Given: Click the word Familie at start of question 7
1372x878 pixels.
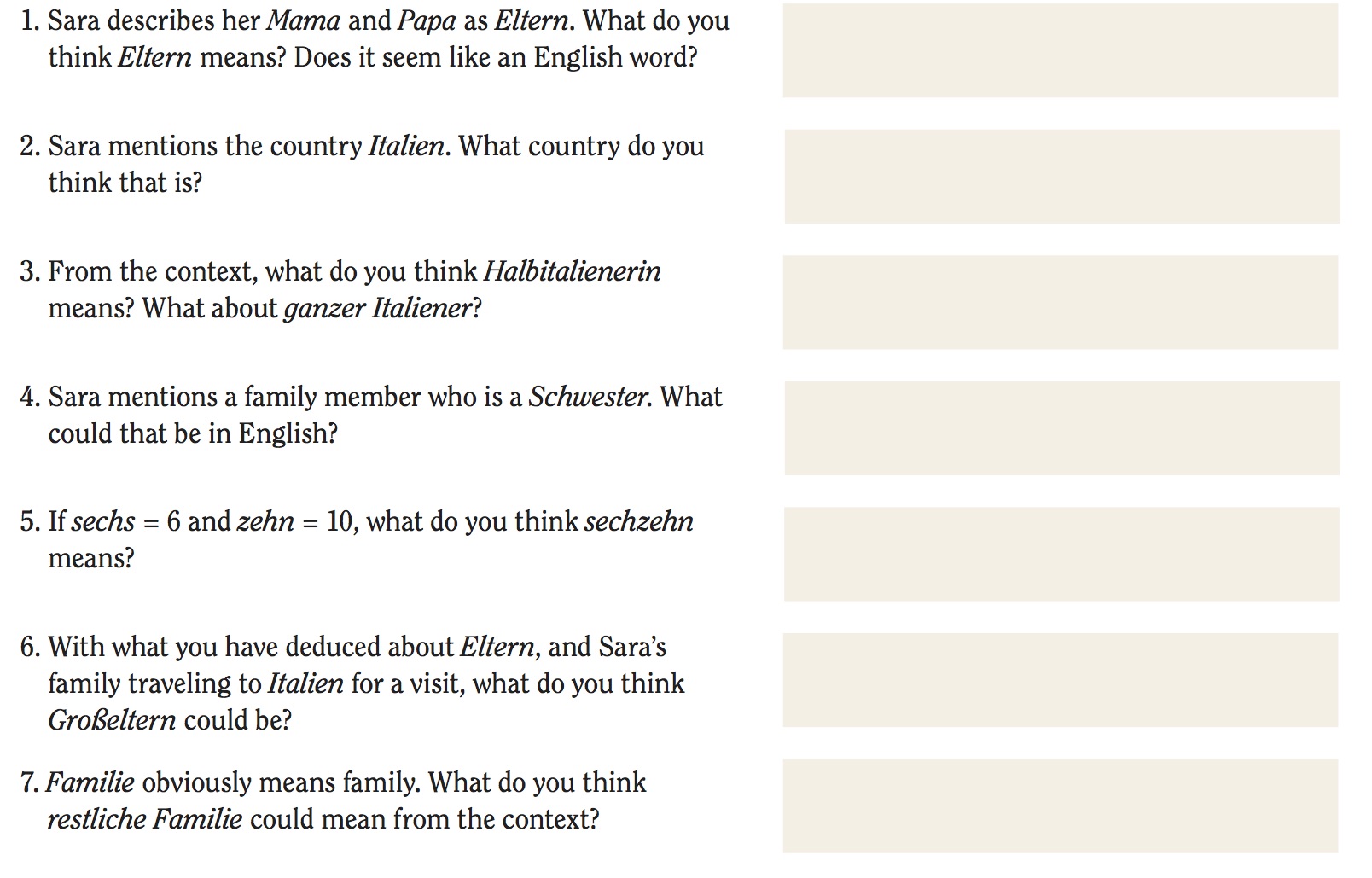Looking at the screenshot, I should point(90,783).
